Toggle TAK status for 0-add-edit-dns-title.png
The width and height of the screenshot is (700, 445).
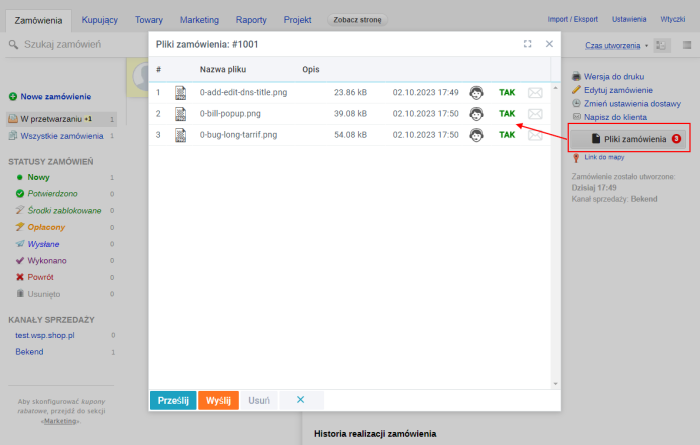(x=507, y=93)
